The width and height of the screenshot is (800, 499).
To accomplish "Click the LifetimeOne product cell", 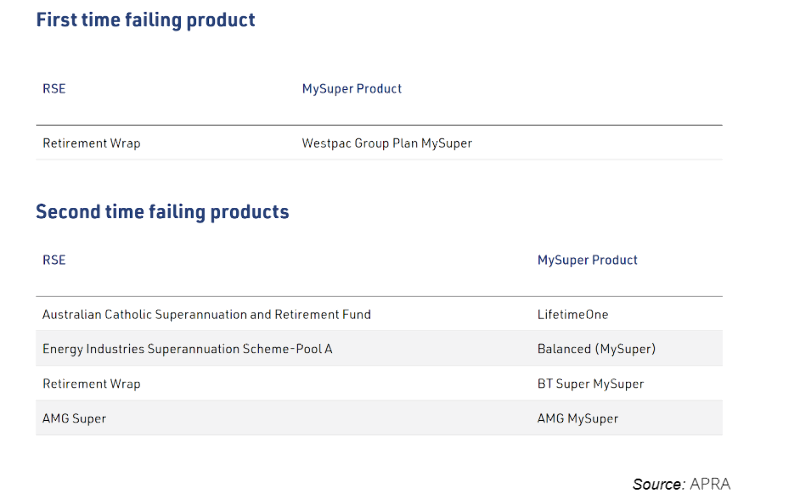I will (572, 314).
